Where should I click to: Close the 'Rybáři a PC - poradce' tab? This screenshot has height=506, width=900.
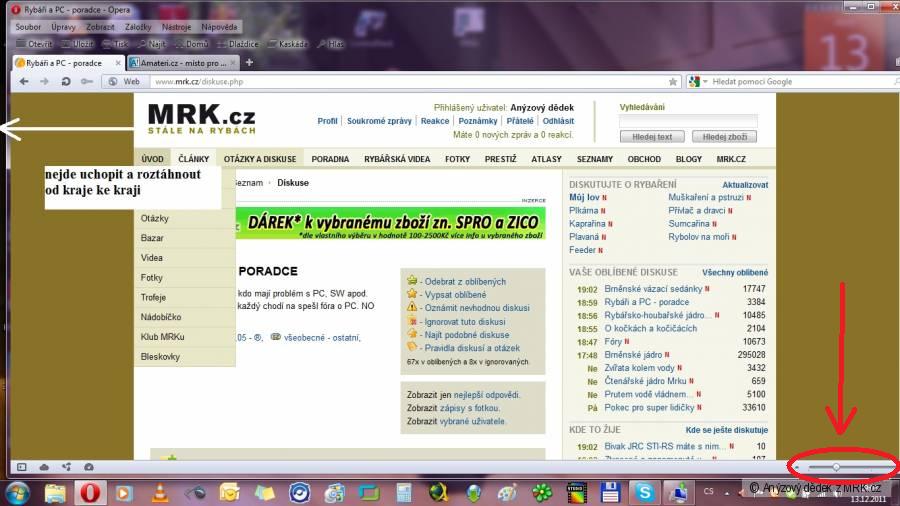click(118, 63)
